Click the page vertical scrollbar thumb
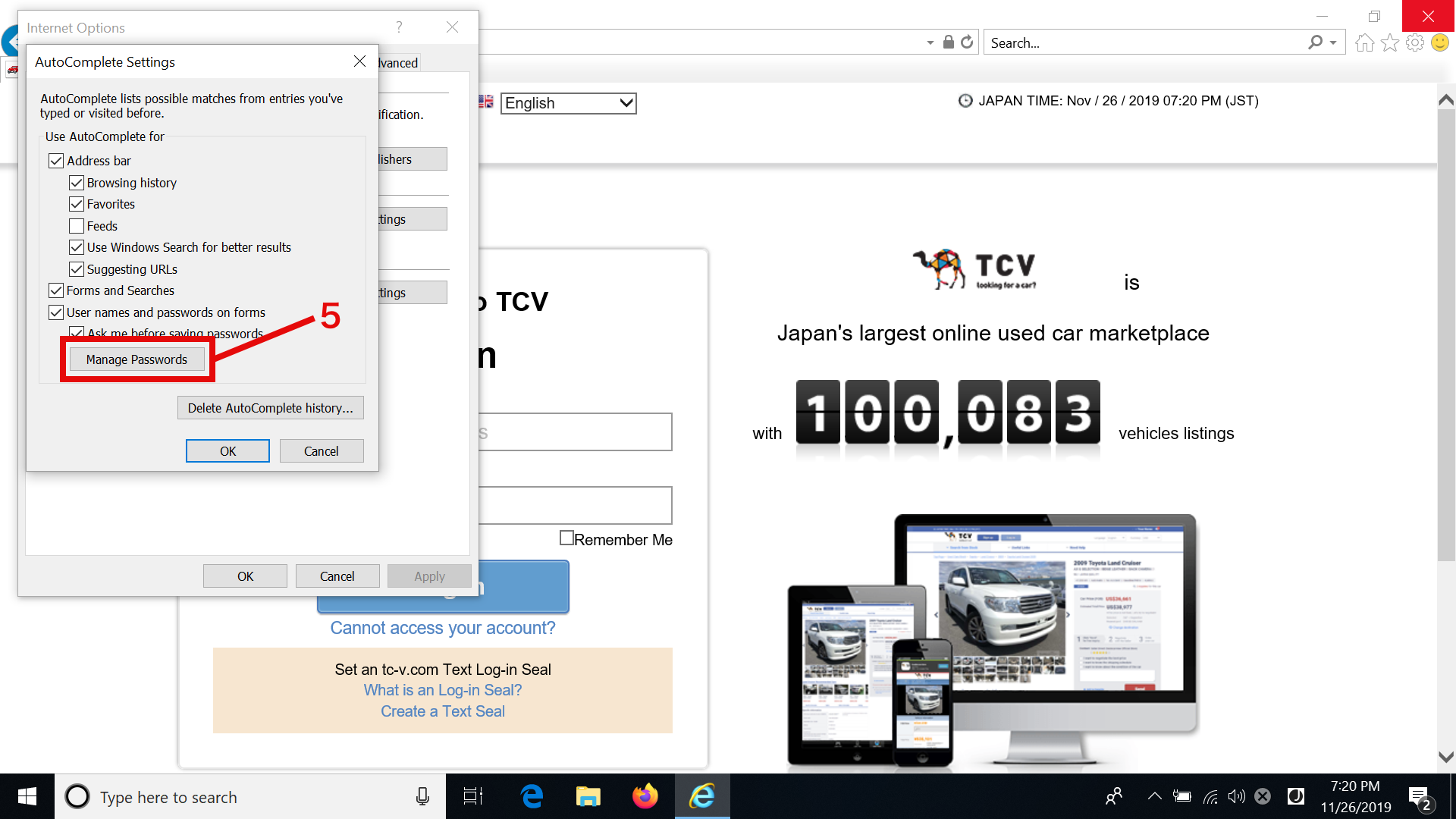1456x819 pixels. point(1446,334)
